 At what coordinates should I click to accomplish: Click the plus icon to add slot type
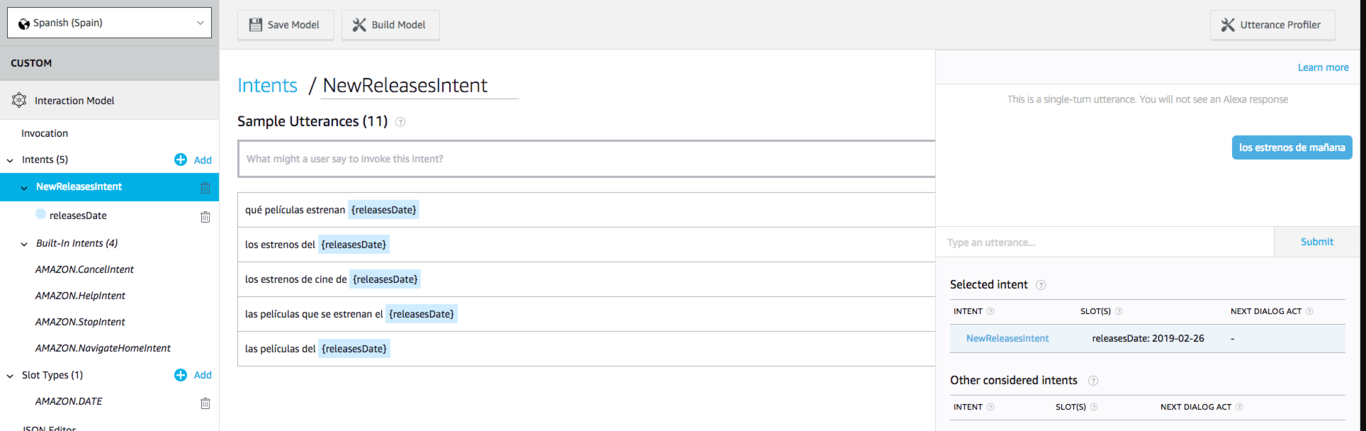(x=181, y=376)
